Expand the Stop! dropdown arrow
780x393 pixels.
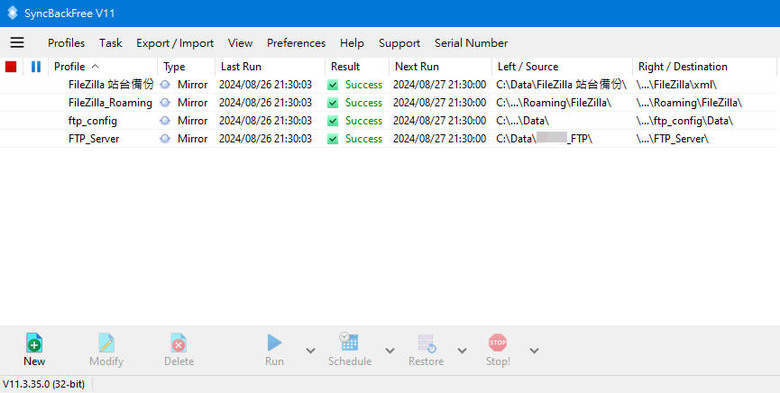[x=534, y=351]
